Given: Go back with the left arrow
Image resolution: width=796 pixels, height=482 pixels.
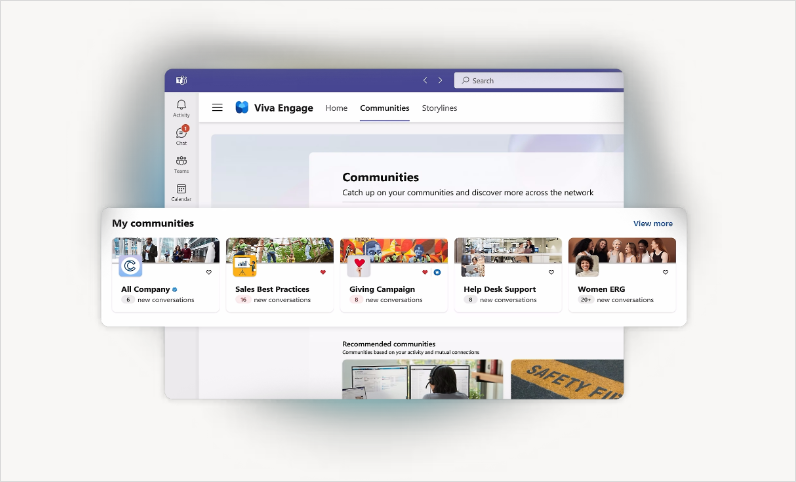Looking at the screenshot, I should (425, 80).
